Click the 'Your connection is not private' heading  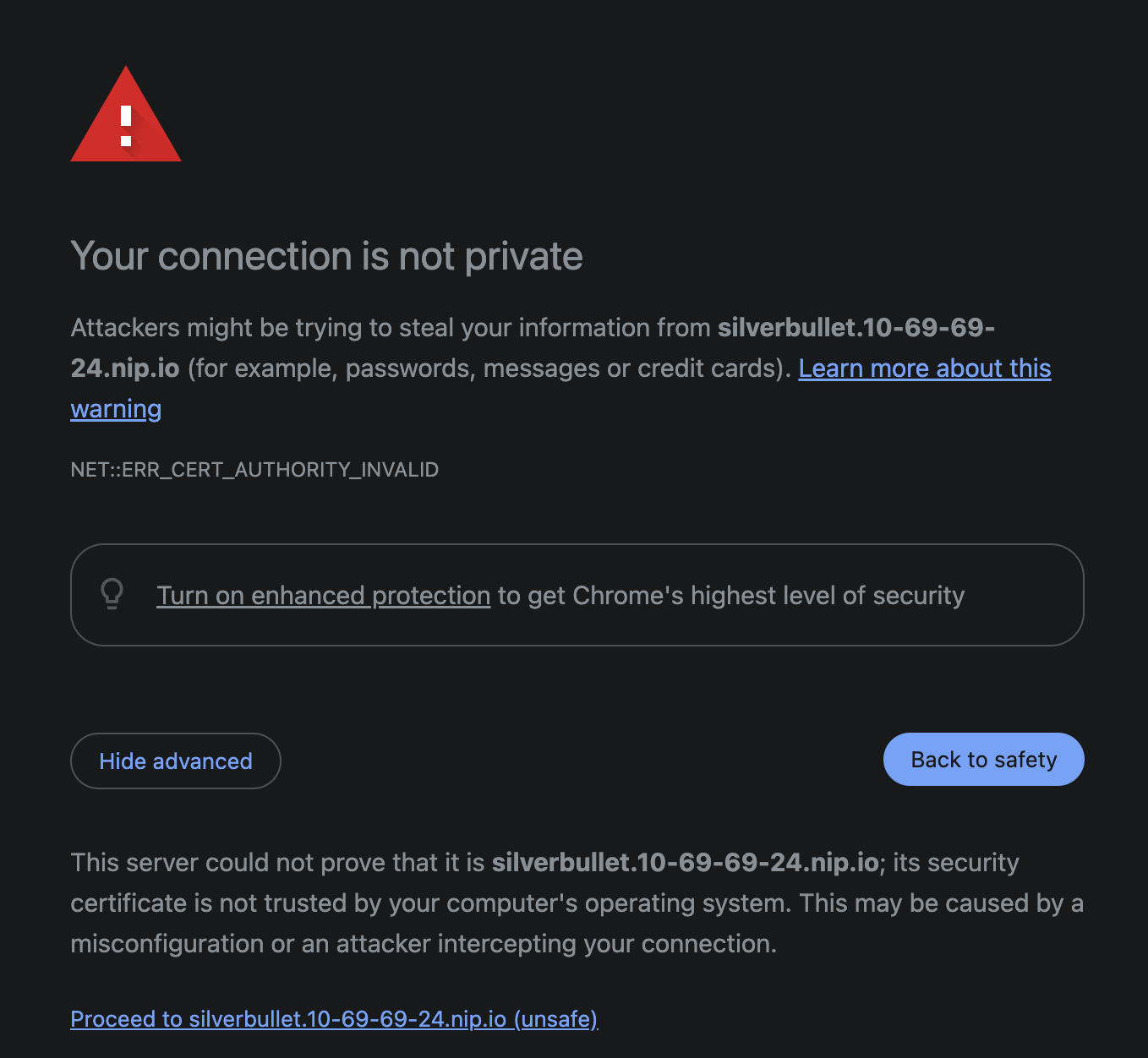coord(326,256)
